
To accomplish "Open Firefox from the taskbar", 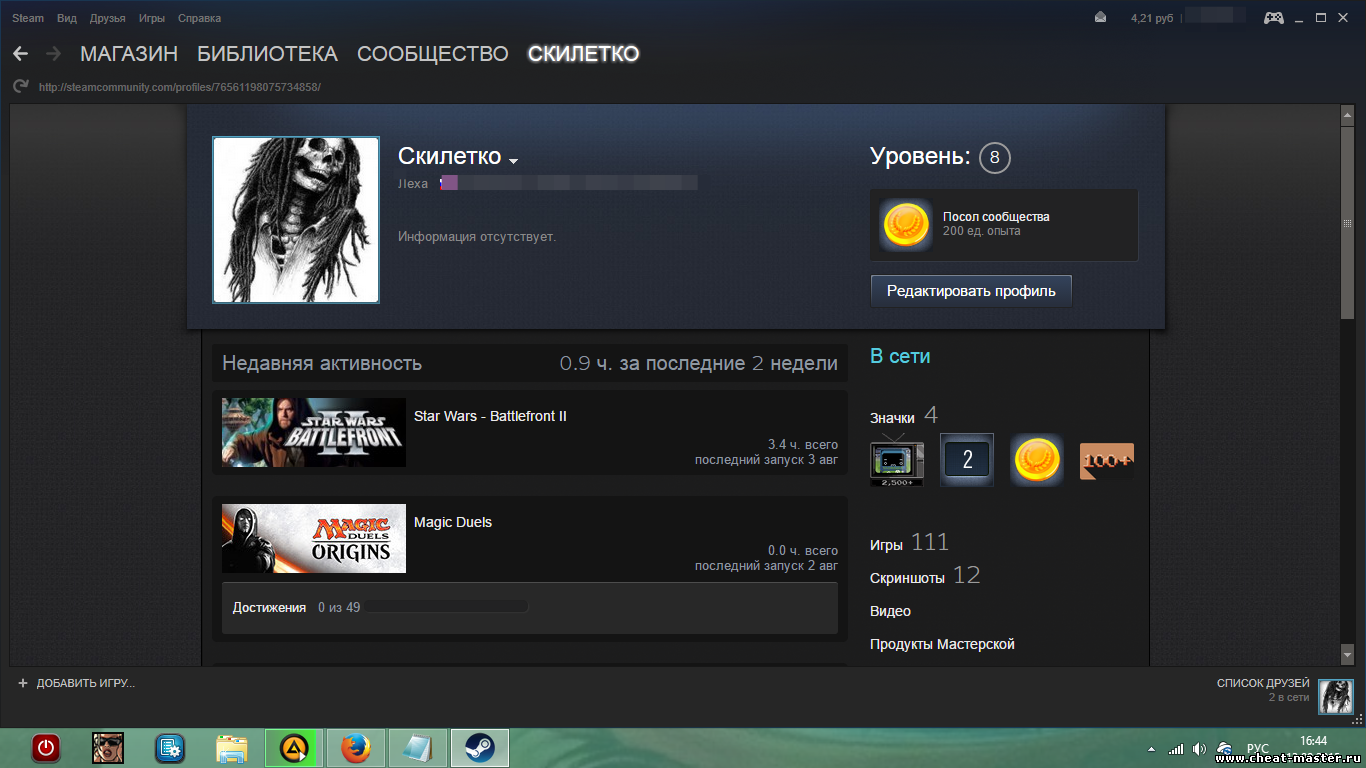I will [x=355, y=748].
